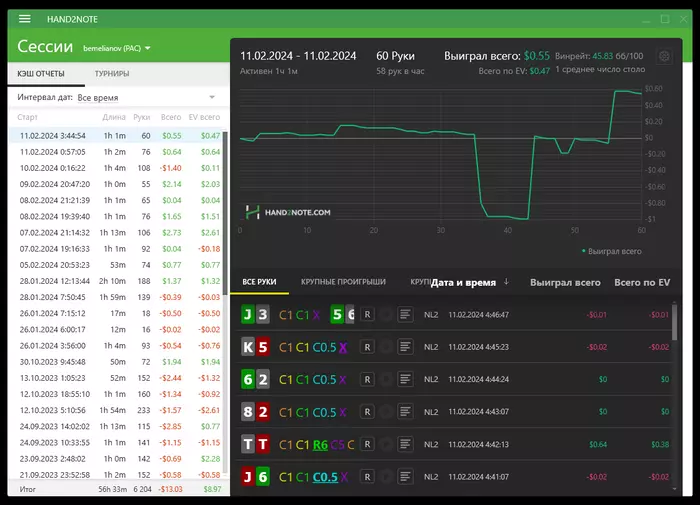Click the Итог total -$13.03 value
The height and width of the screenshot is (505, 700).
pyautogui.click(x=171, y=489)
